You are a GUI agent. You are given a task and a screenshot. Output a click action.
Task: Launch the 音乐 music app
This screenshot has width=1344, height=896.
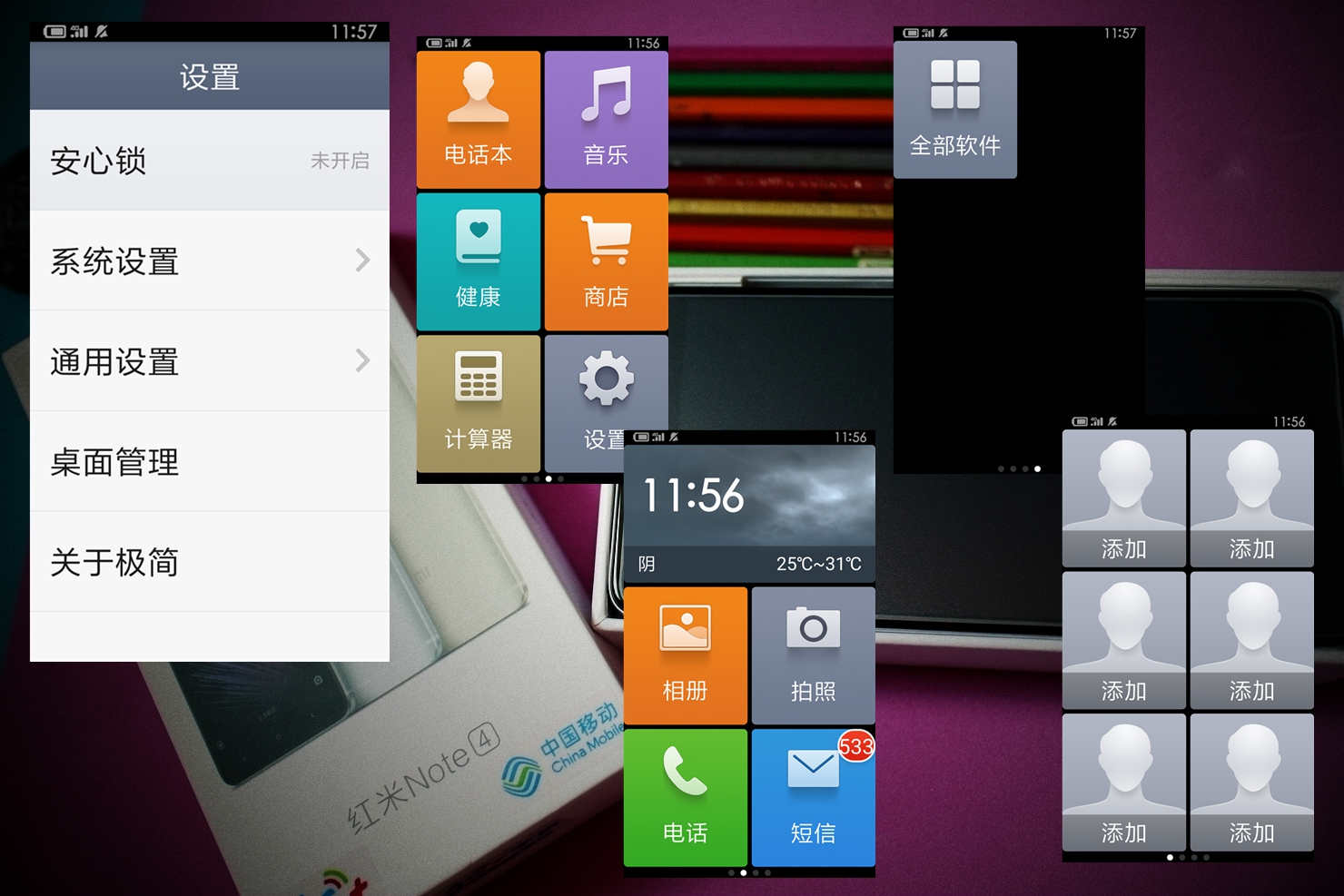pos(606,119)
